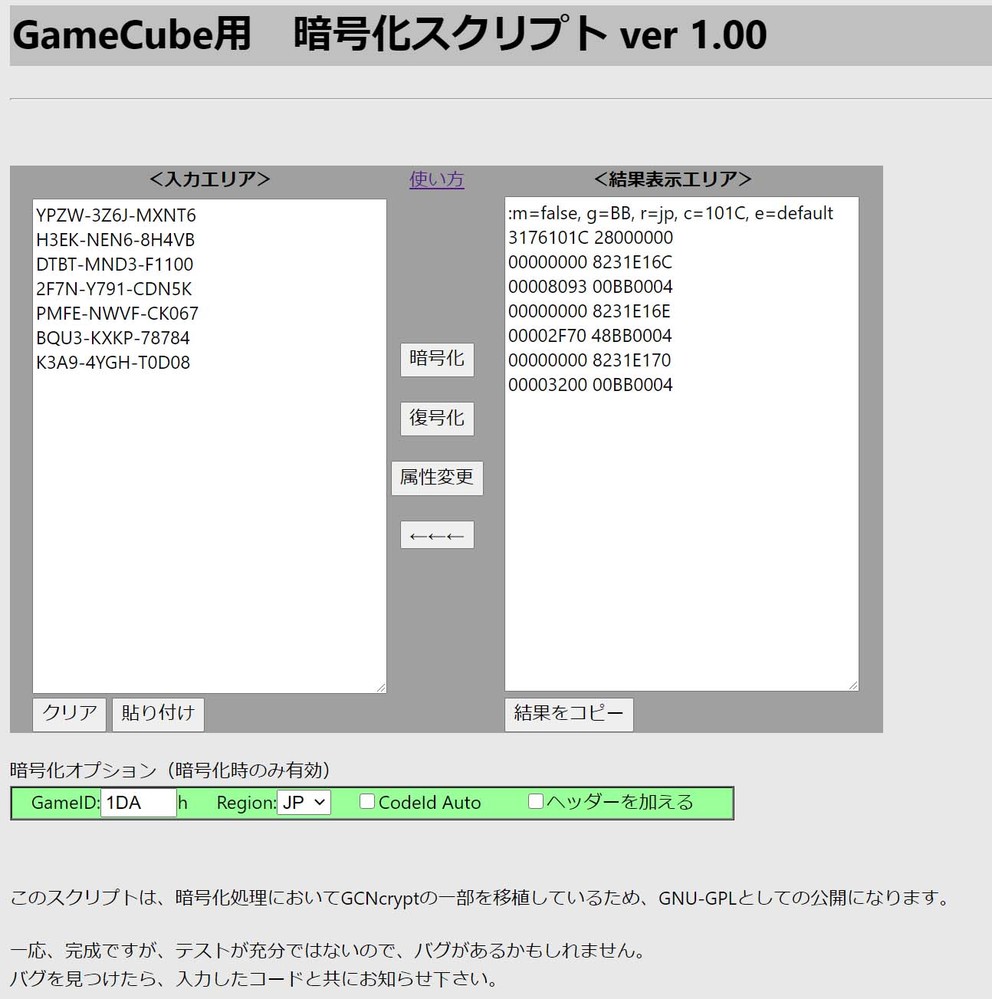Click empty space in the 入力エリア textbox

pos(209,530)
